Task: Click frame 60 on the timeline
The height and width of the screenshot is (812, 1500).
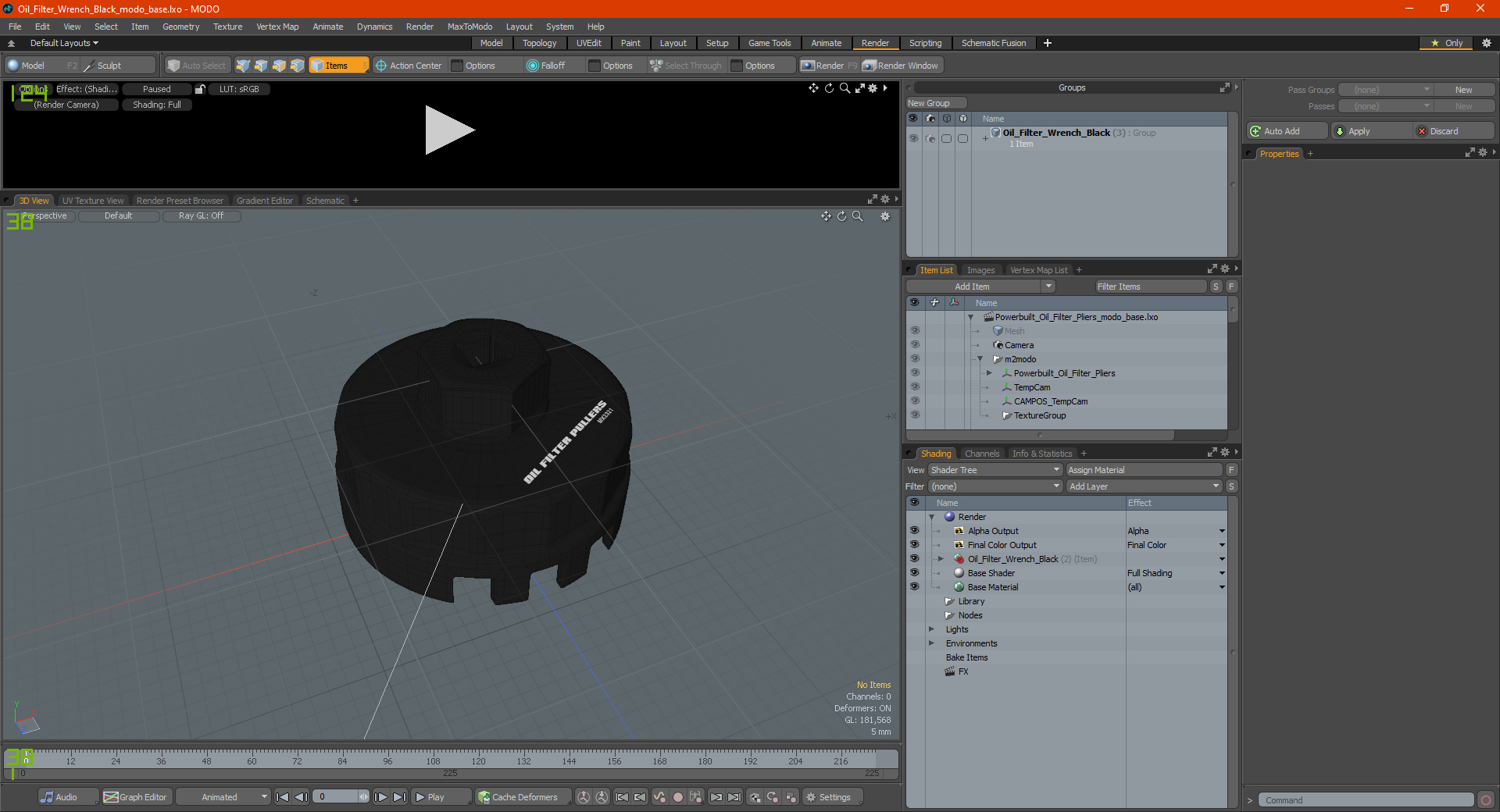Action: 252,761
